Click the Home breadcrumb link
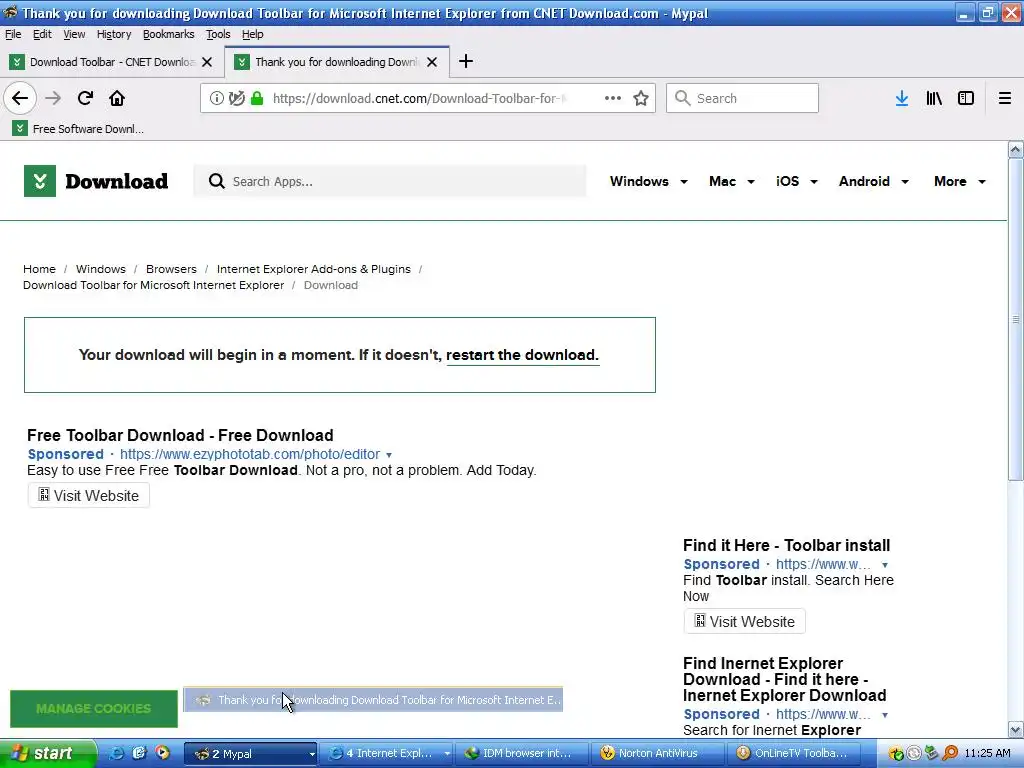This screenshot has width=1024, height=768. [x=39, y=269]
